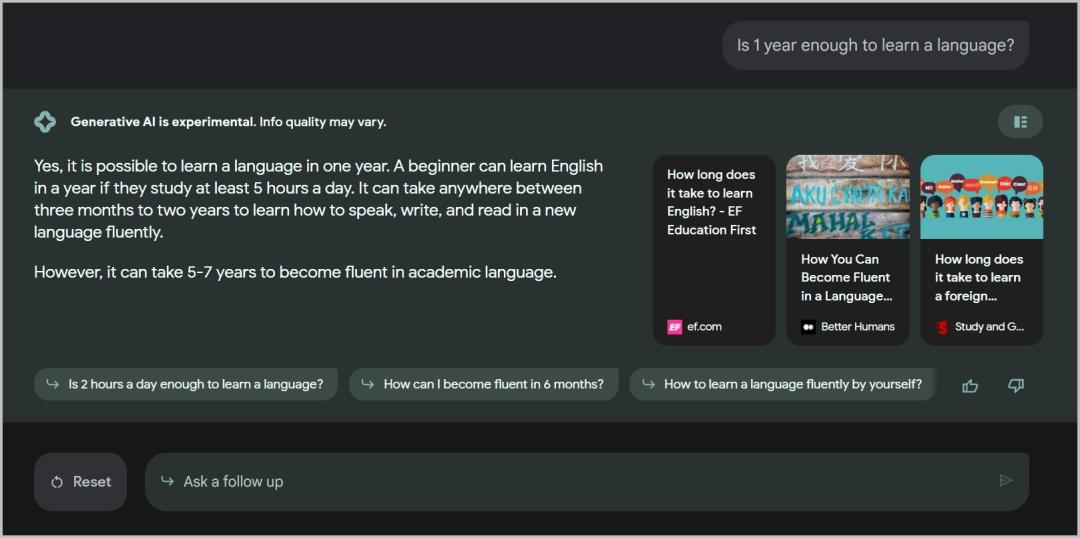Select "Is 2 hours a day enough" suggestion
The height and width of the screenshot is (538, 1080).
point(186,384)
